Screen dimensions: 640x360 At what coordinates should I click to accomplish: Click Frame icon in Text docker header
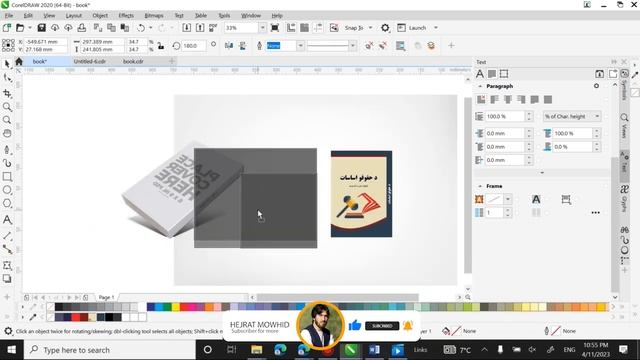(504, 74)
